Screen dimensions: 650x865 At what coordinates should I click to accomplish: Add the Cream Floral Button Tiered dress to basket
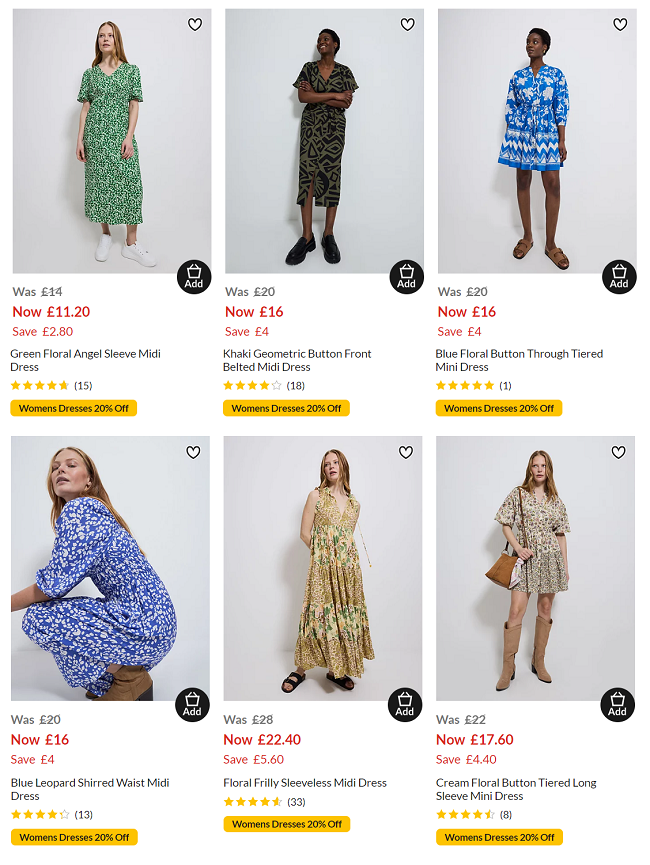(x=619, y=703)
